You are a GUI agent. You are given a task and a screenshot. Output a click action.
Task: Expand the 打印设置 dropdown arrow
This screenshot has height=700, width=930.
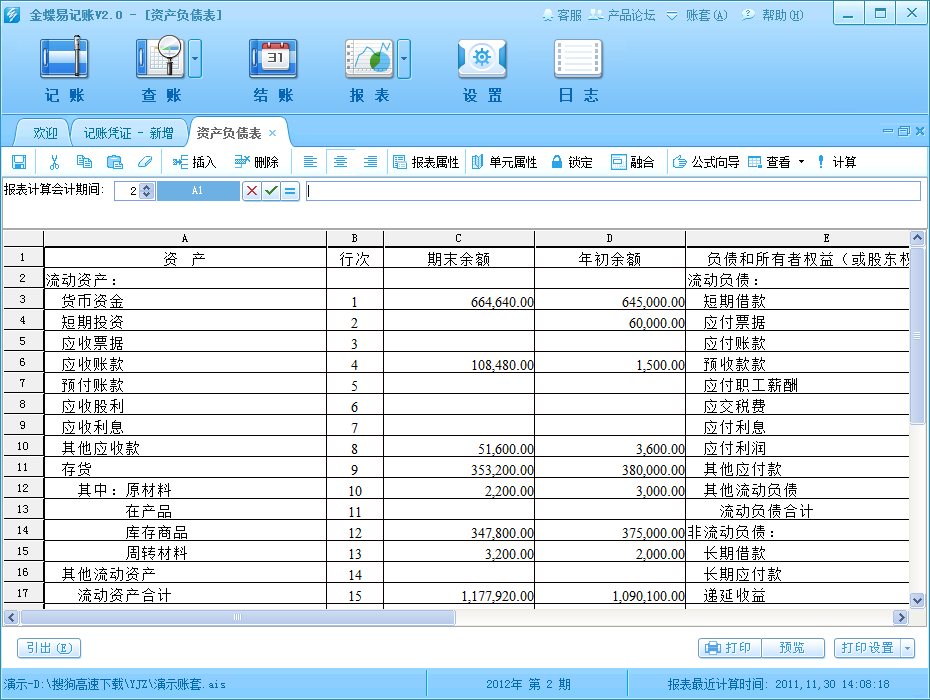tap(908, 648)
